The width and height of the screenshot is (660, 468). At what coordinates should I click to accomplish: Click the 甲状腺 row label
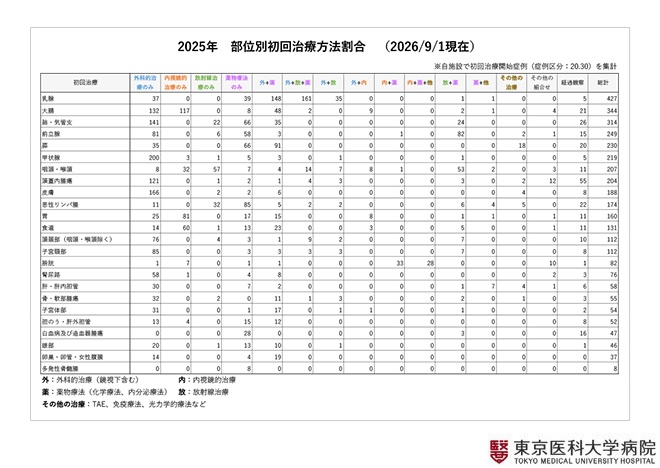coord(51,157)
